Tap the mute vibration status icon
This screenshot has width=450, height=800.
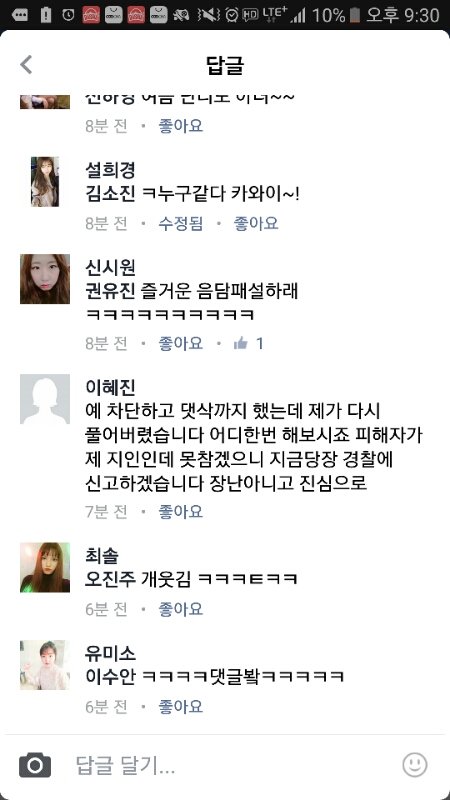pyautogui.click(x=208, y=15)
